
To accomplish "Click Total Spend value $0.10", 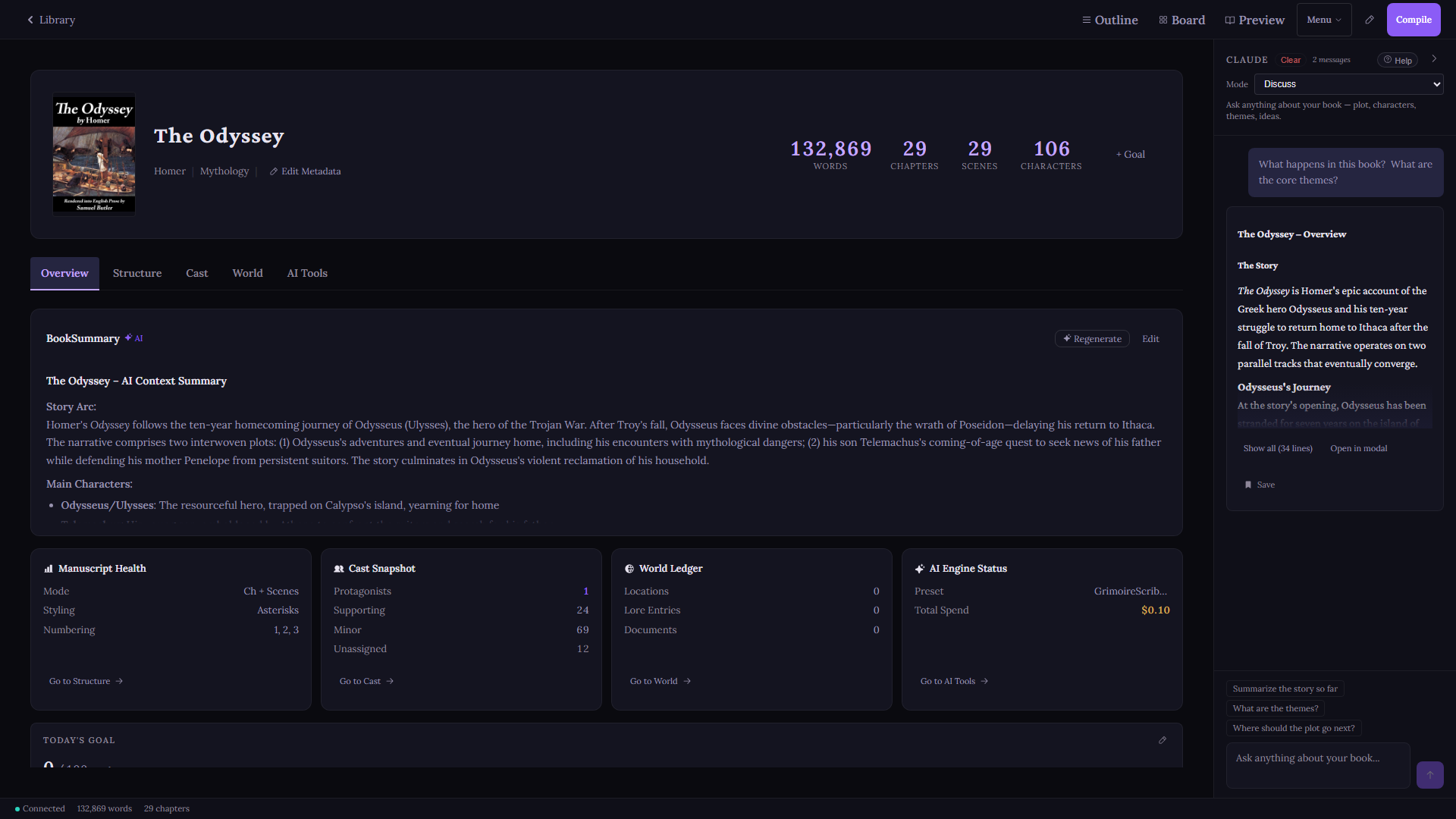I will [1155, 610].
